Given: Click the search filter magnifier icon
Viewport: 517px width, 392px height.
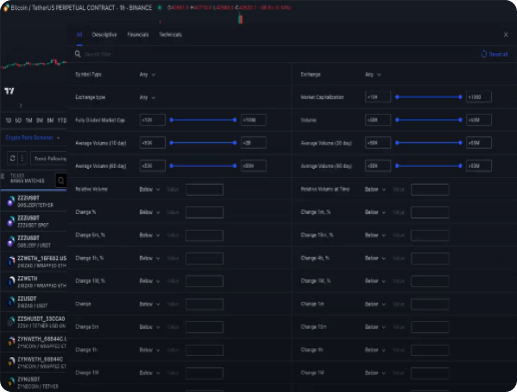Looking at the screenshot, I should 78,54.
